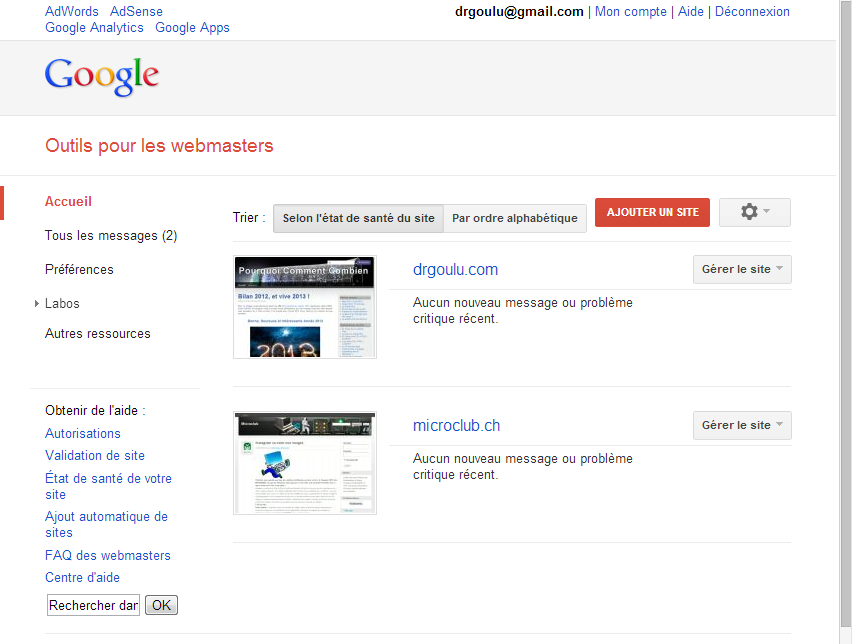Sort by Selon l'état de santé du site
This screenshot has width=852, height=644.
[x=359, y=218]
